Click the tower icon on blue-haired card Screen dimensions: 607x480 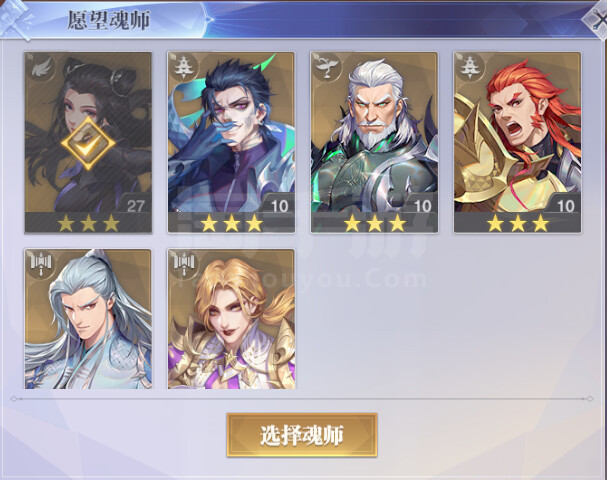(182, 68)
